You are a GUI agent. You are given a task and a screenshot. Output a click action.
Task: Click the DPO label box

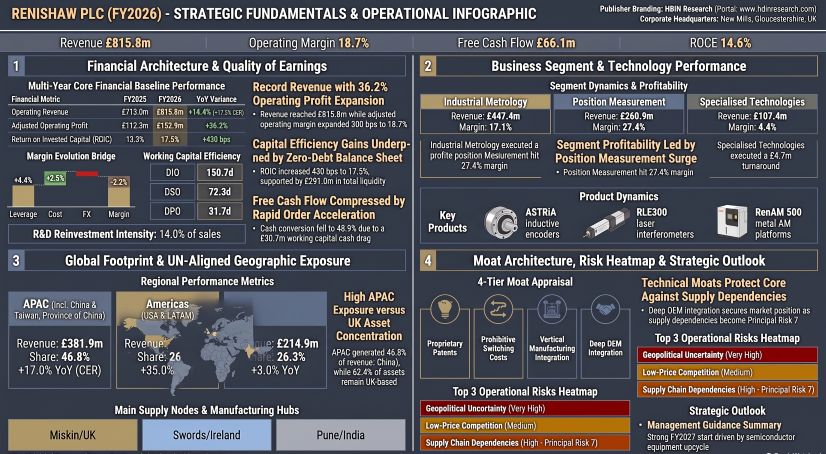(x=172, y=212)
